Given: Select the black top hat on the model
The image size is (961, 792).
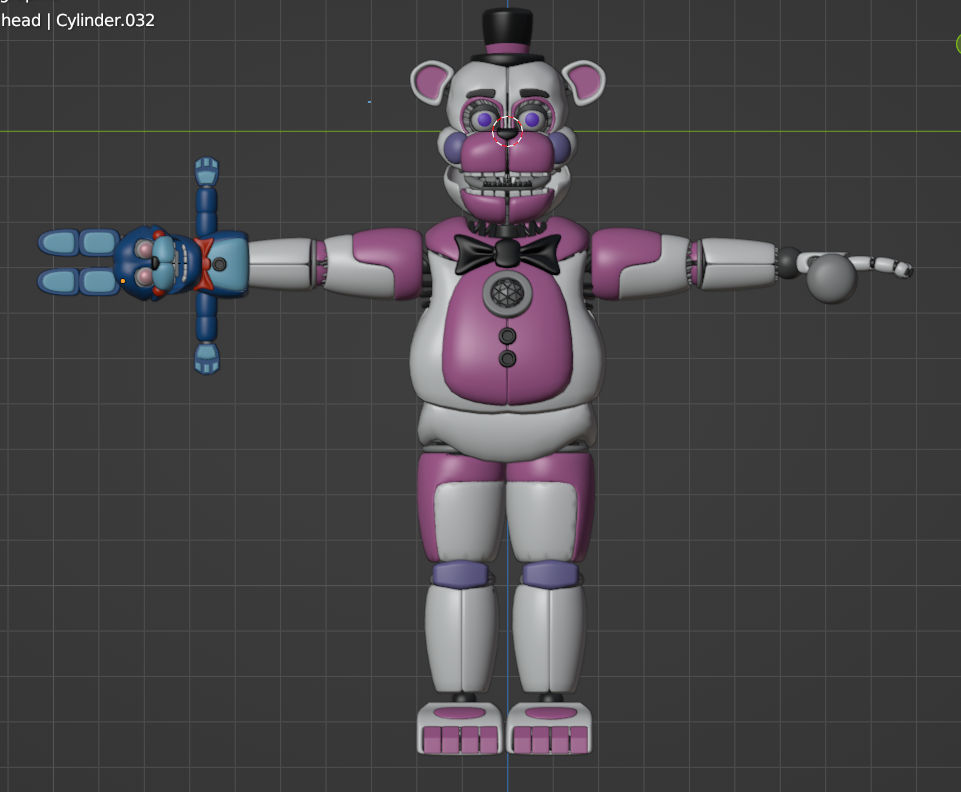Looking at the screenshot, I should pyautogui.click(x=507, y=36).
